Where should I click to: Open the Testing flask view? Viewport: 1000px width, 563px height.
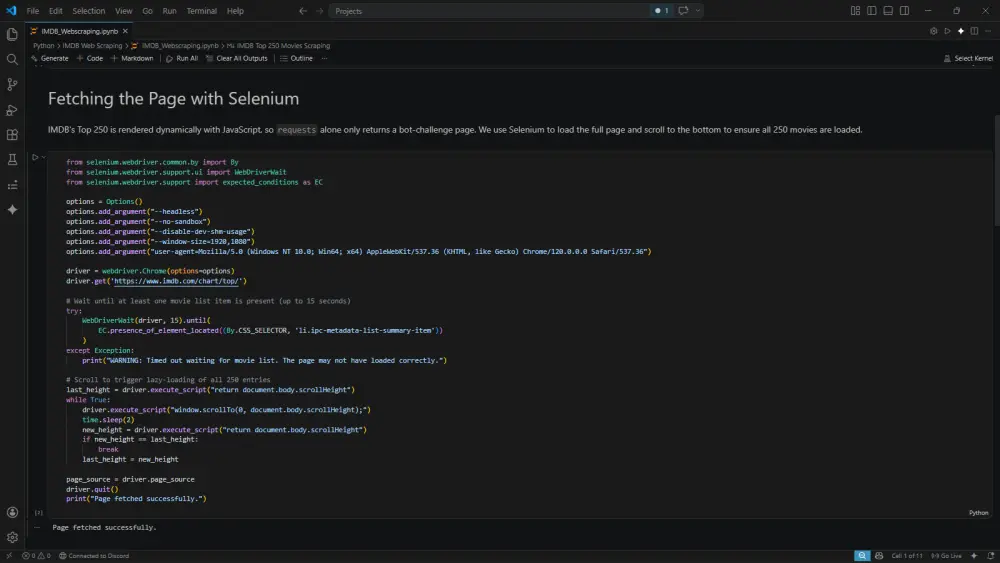tap(12, 159)
